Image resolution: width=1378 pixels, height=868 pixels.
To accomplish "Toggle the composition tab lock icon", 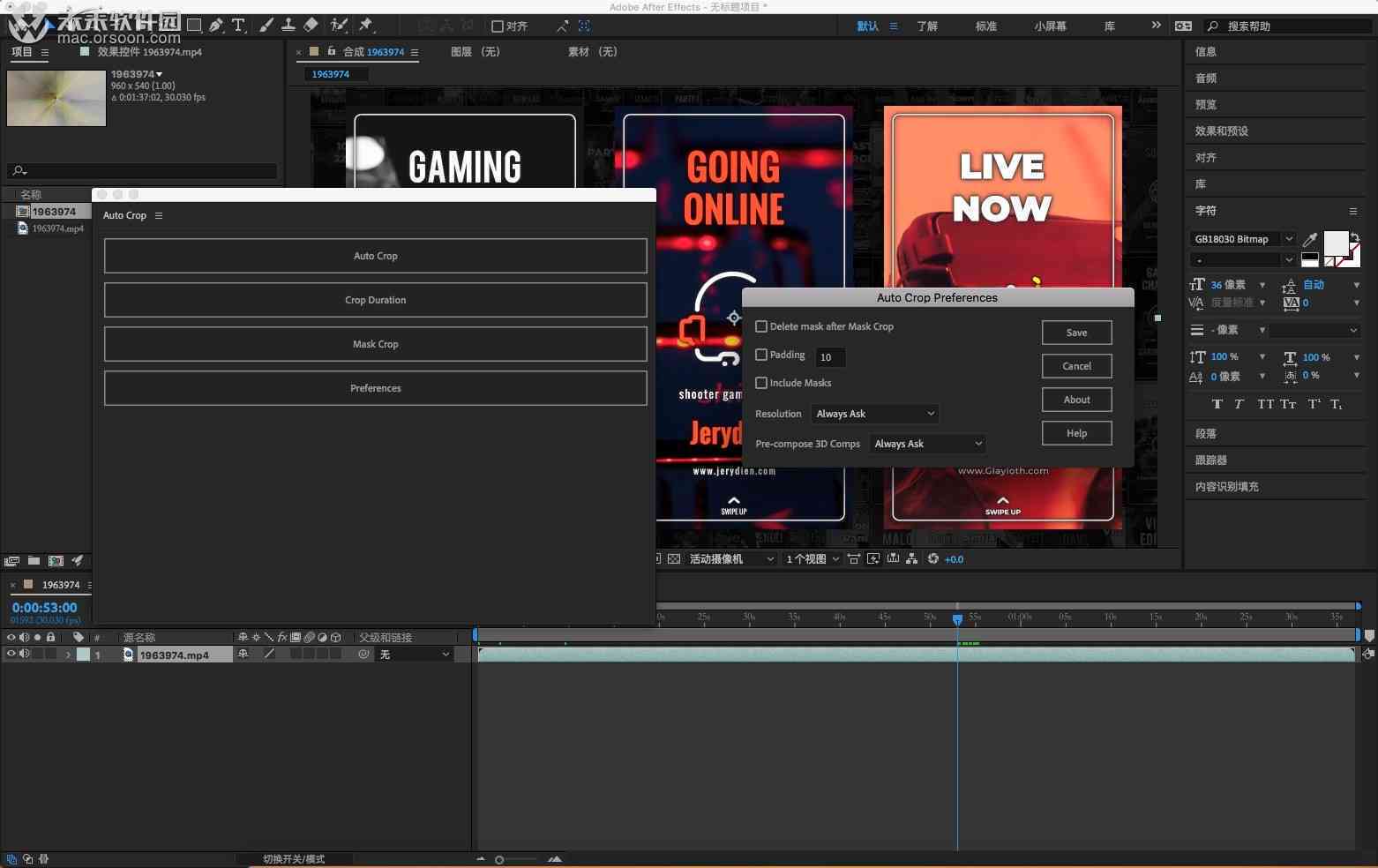I will pyautogui.click(x=332, y=51).
